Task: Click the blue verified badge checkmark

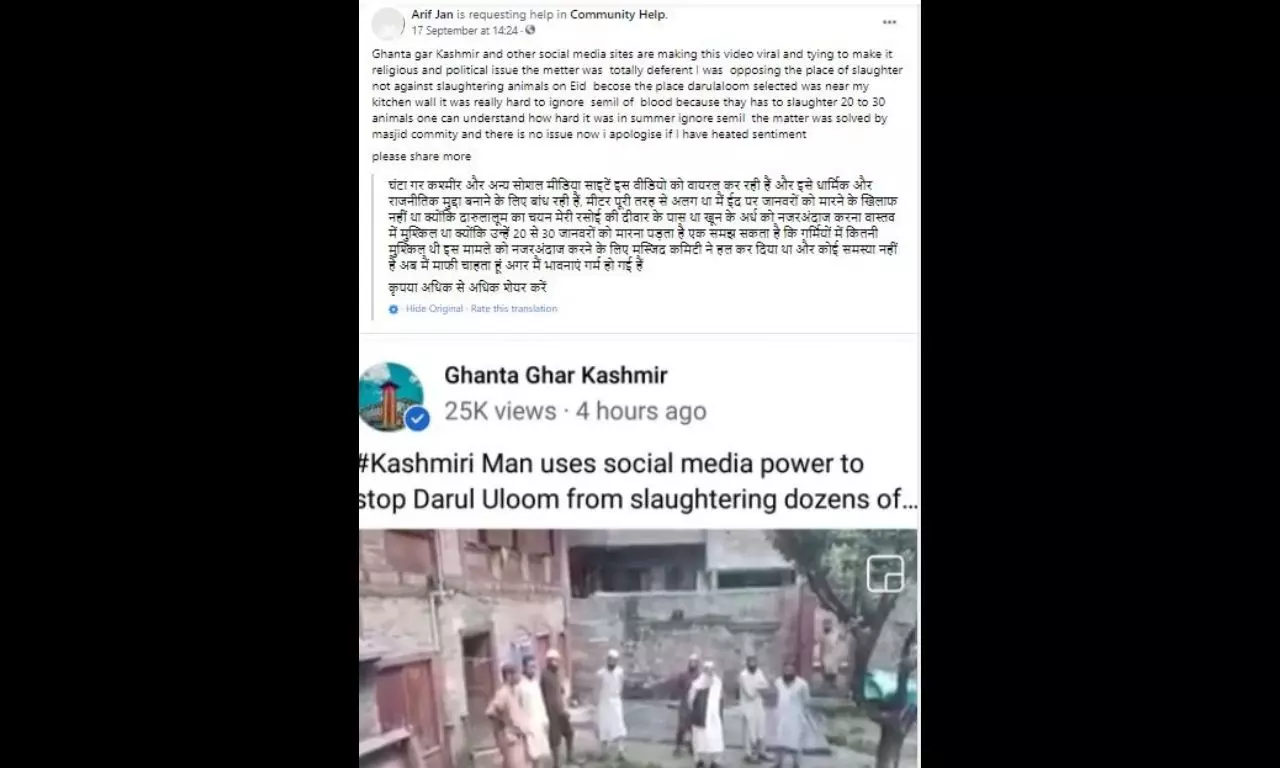Action: [417, 419]
